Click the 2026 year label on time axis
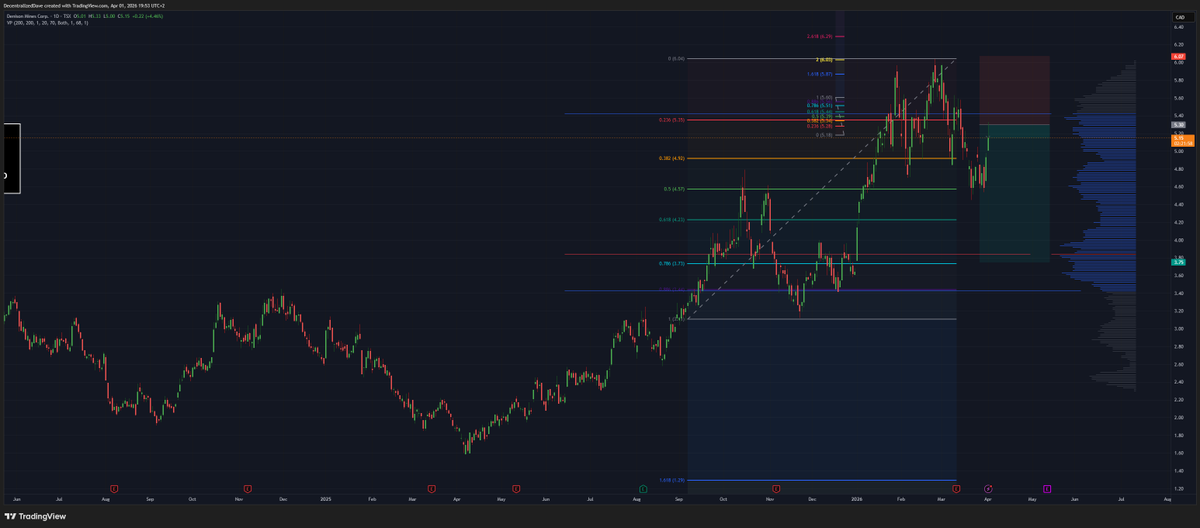 pos(857,497)
